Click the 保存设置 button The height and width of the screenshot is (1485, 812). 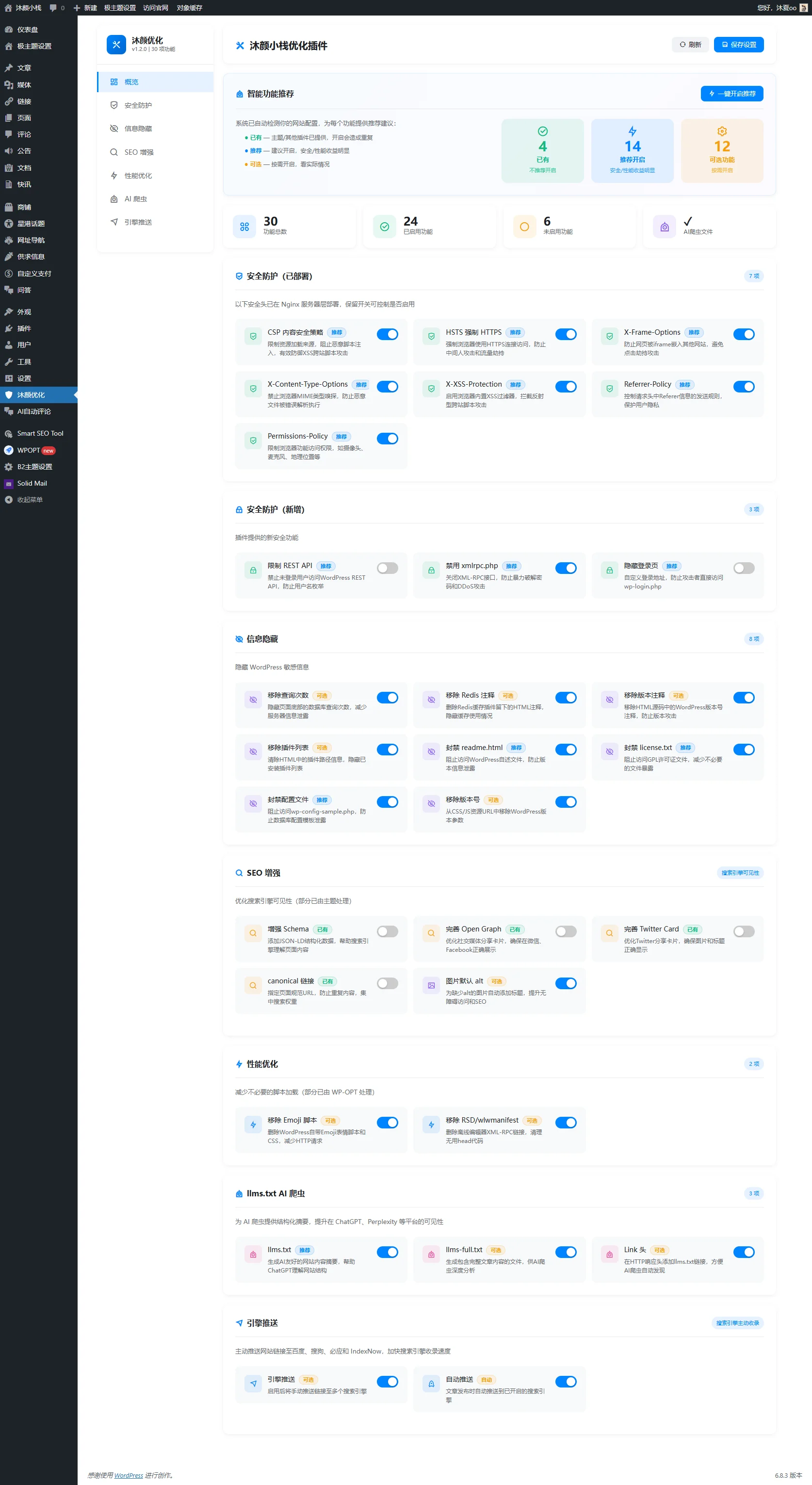[x=738, y=44]
